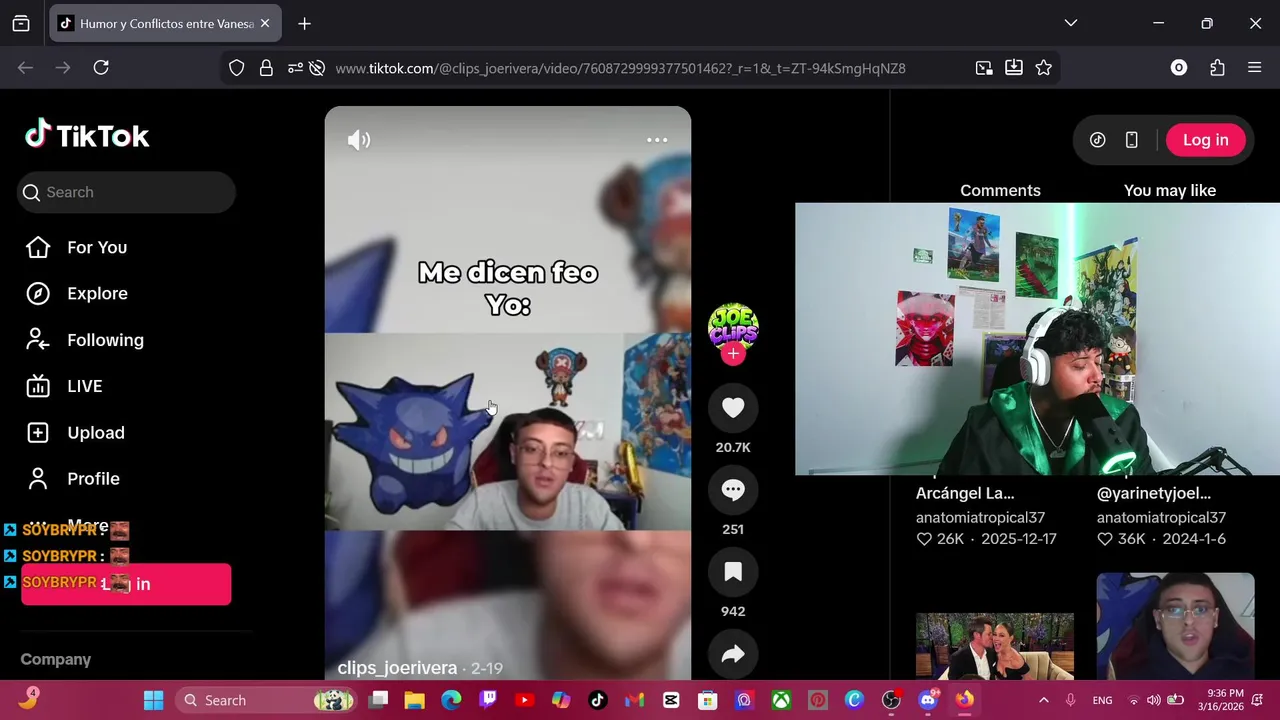The height and width of the screenshot is (720, 1280).
Task: Click the site security padlock icon
Action: click(x=266, y=68)
